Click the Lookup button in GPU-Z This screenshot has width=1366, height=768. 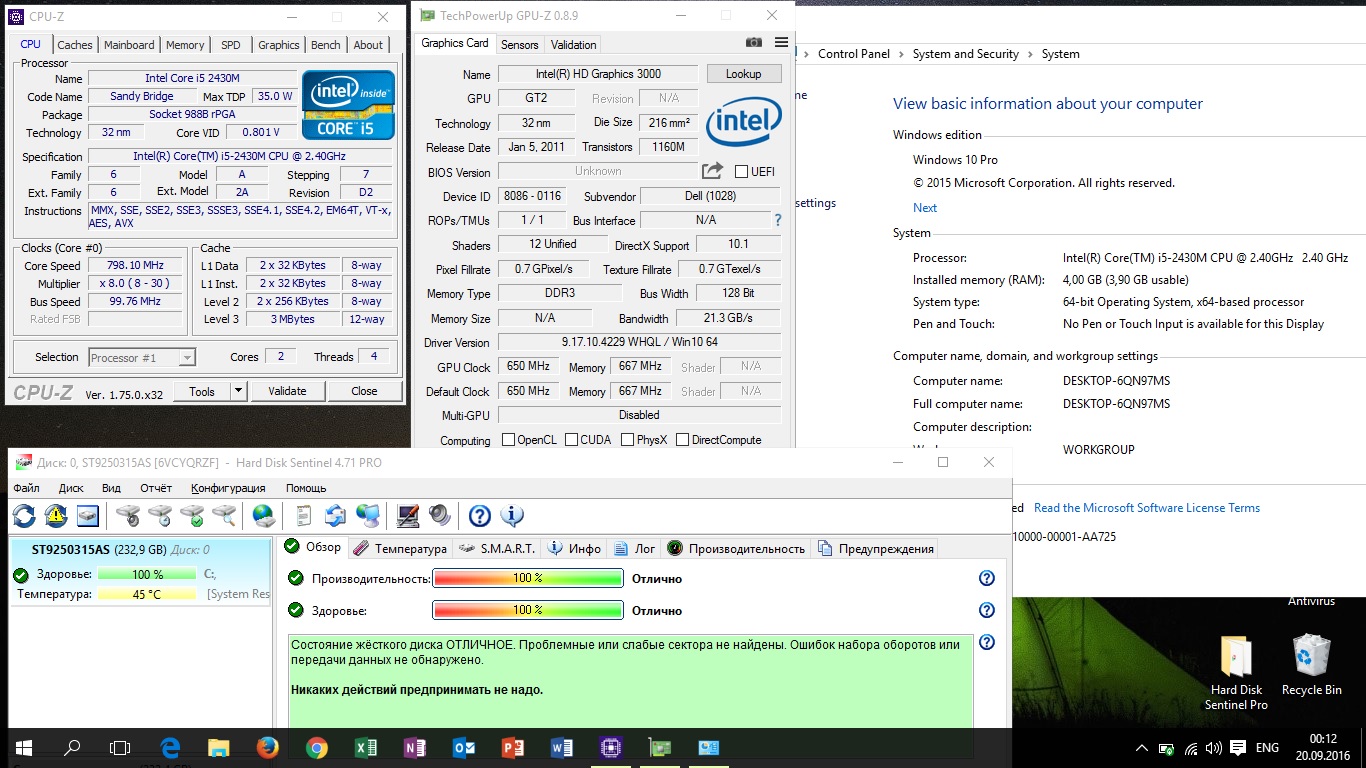[x=743, y=74]
